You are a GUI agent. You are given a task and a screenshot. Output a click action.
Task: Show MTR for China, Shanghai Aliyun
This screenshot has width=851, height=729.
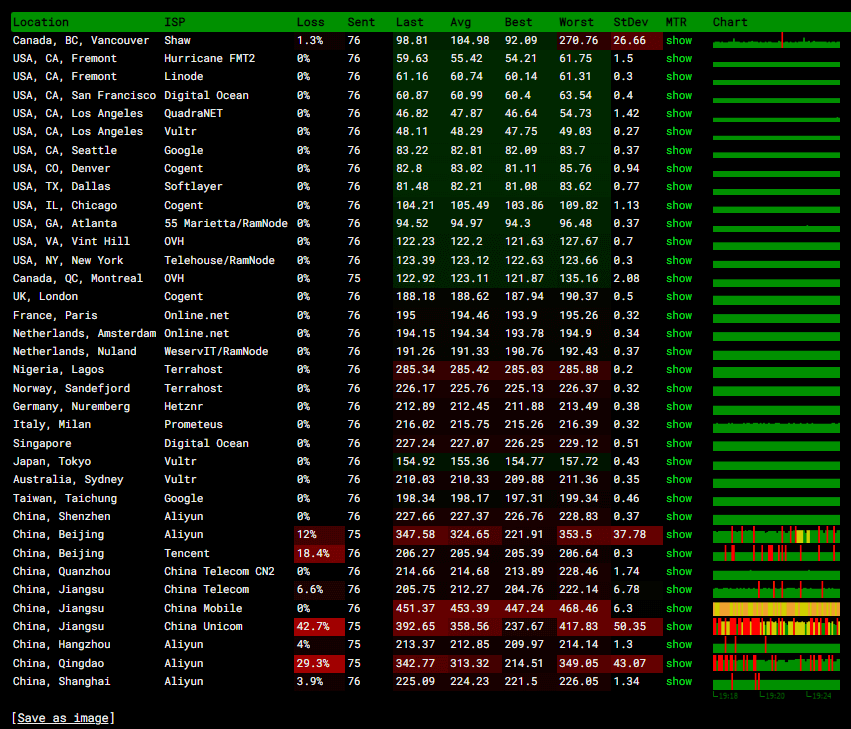click(679, 681)
